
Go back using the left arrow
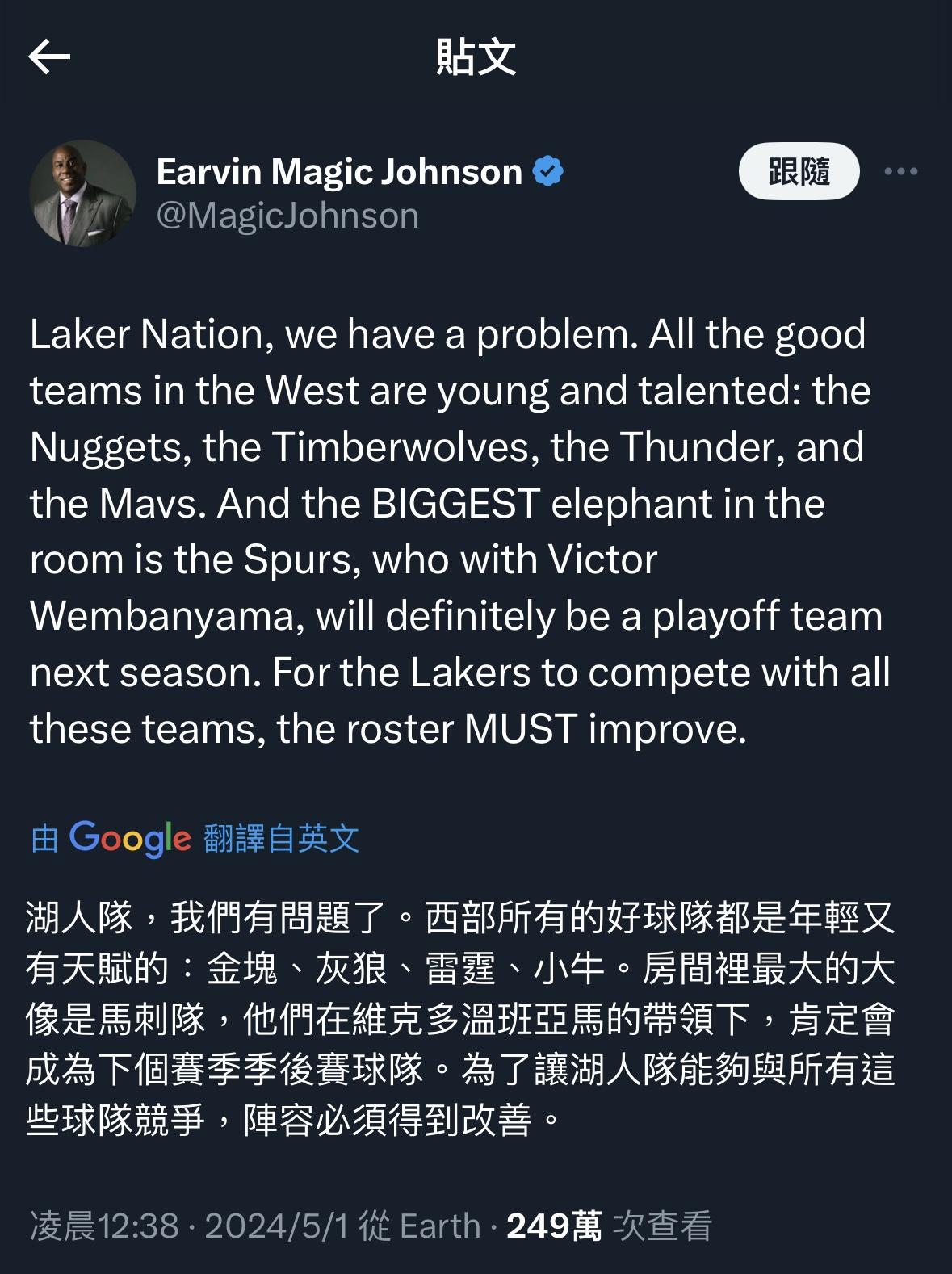pos(49,57)
